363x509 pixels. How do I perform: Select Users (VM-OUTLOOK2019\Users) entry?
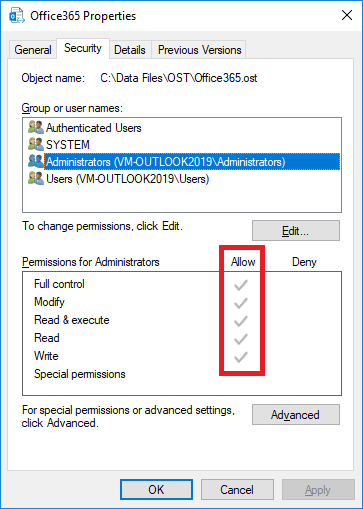tap(127, 179)
